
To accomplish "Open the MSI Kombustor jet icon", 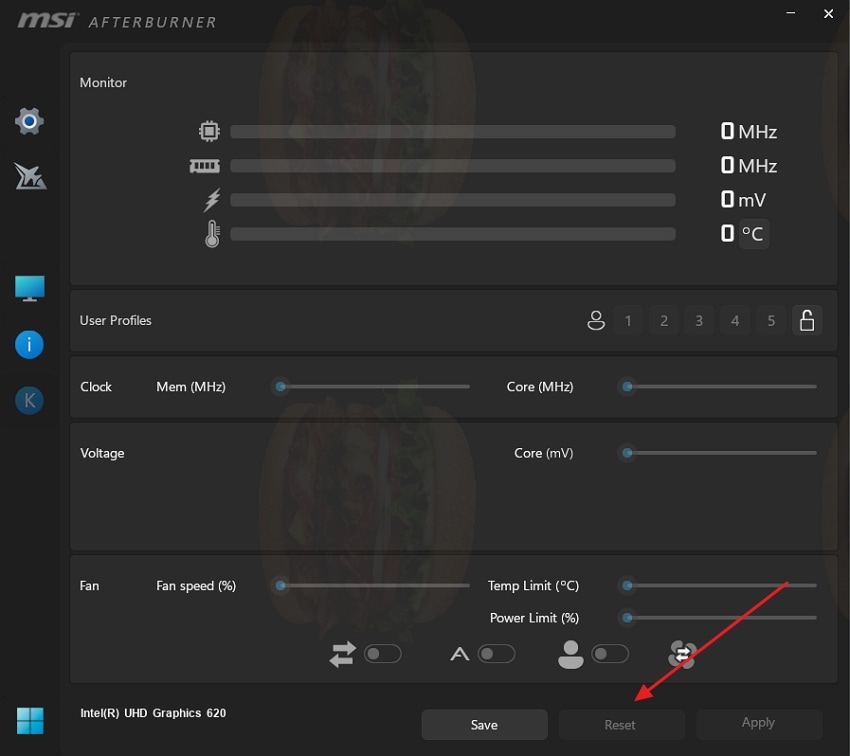I will (x=30, y=176).
